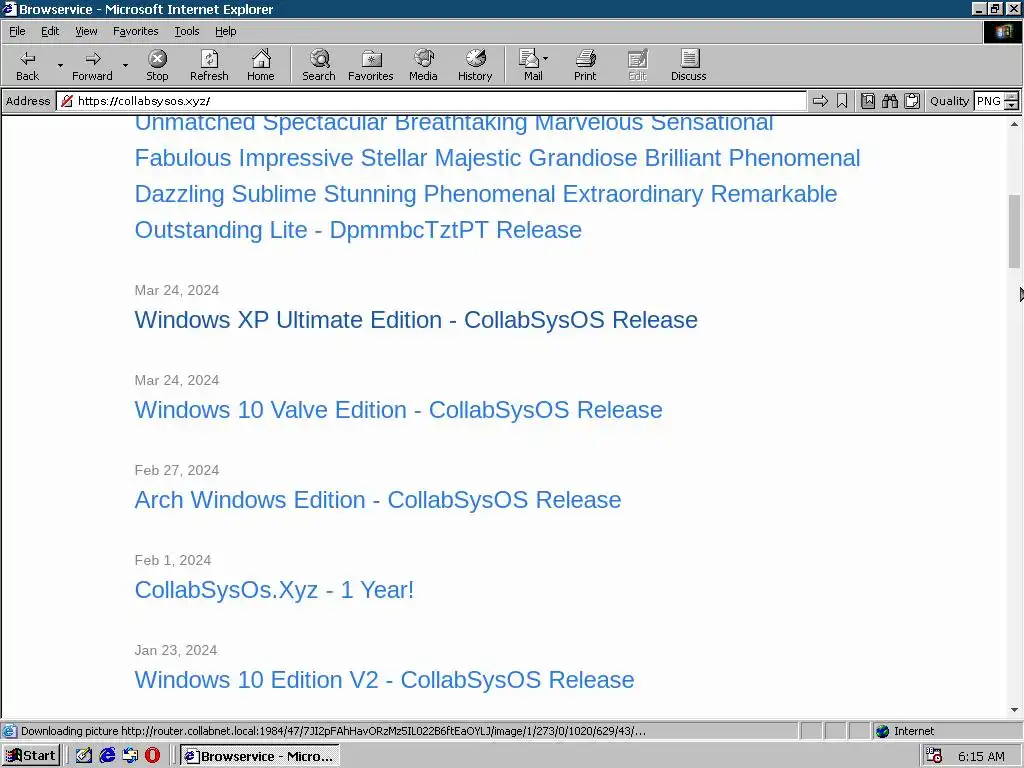The image size is (1024, 768).
Task: Stop the page from loading
Action: [157, 65]
